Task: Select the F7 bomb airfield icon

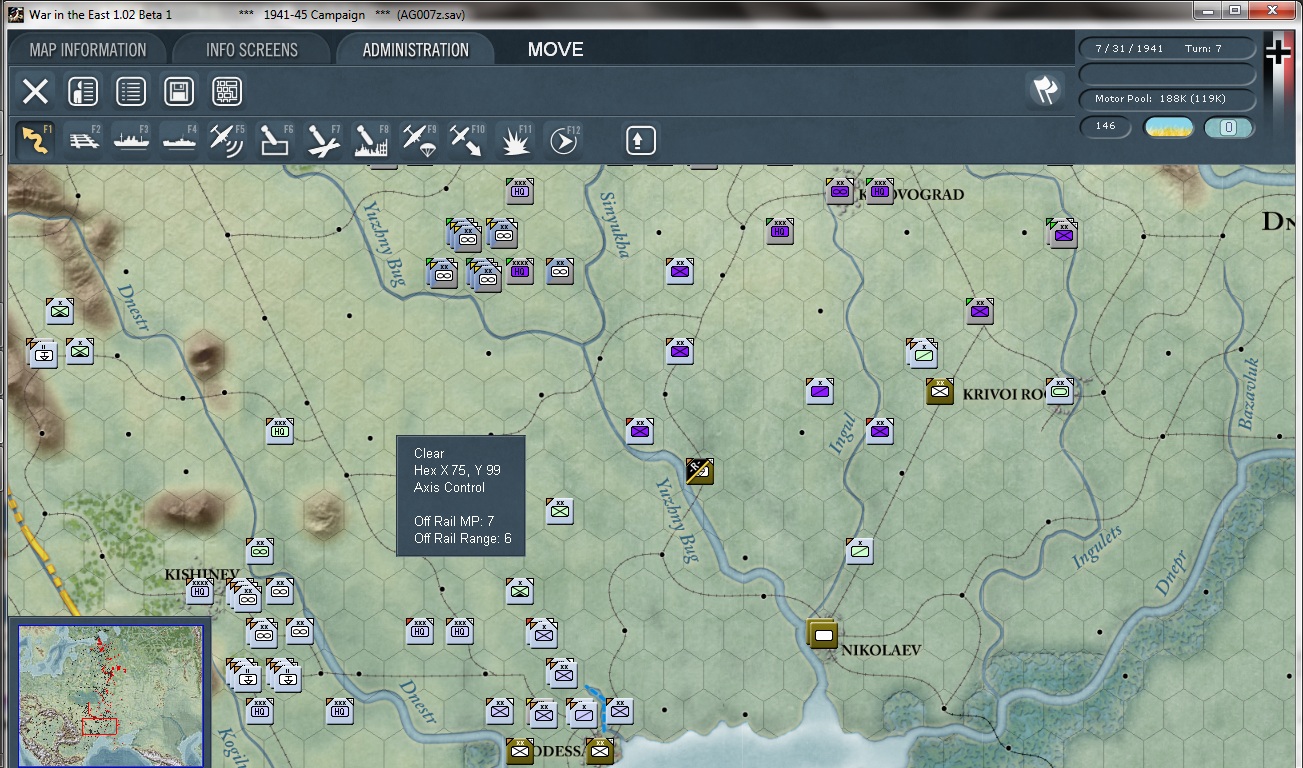Action: tap(322, 140)
